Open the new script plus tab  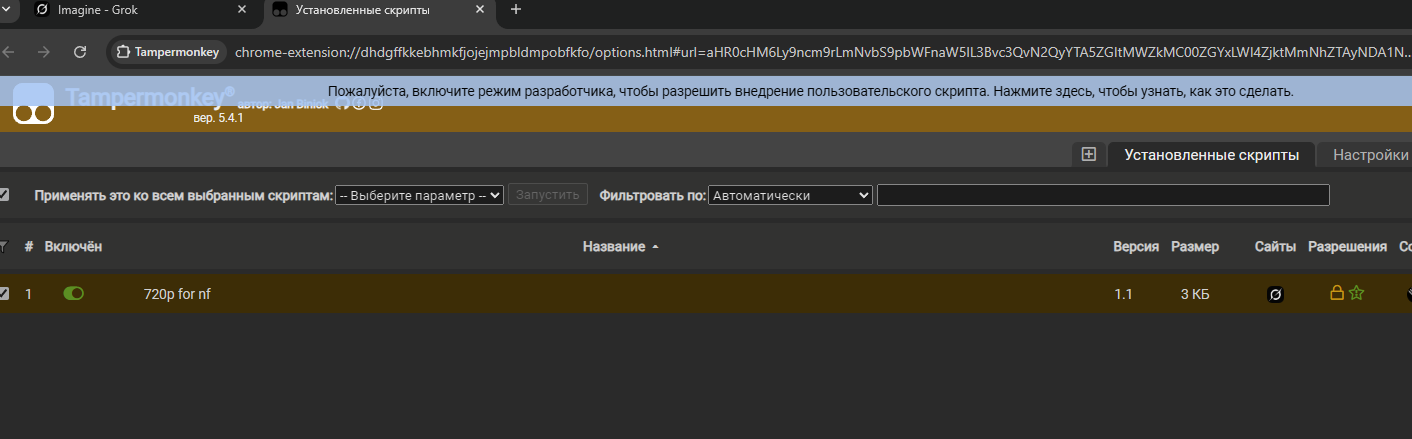[x=1089, y=155]
